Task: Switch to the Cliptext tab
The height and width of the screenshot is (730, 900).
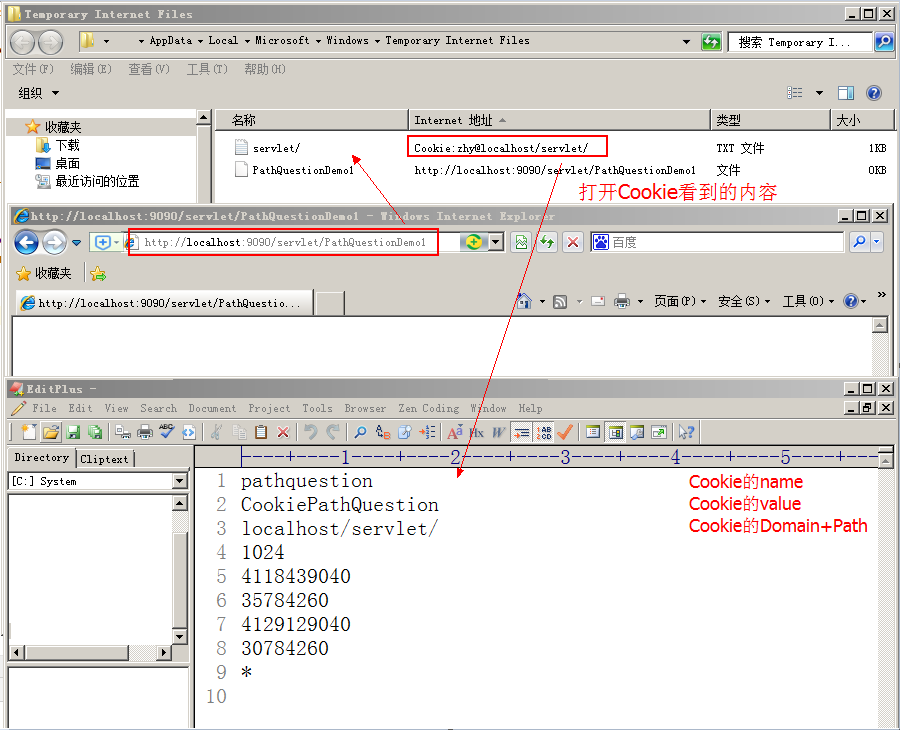Action: pos(104,459)
